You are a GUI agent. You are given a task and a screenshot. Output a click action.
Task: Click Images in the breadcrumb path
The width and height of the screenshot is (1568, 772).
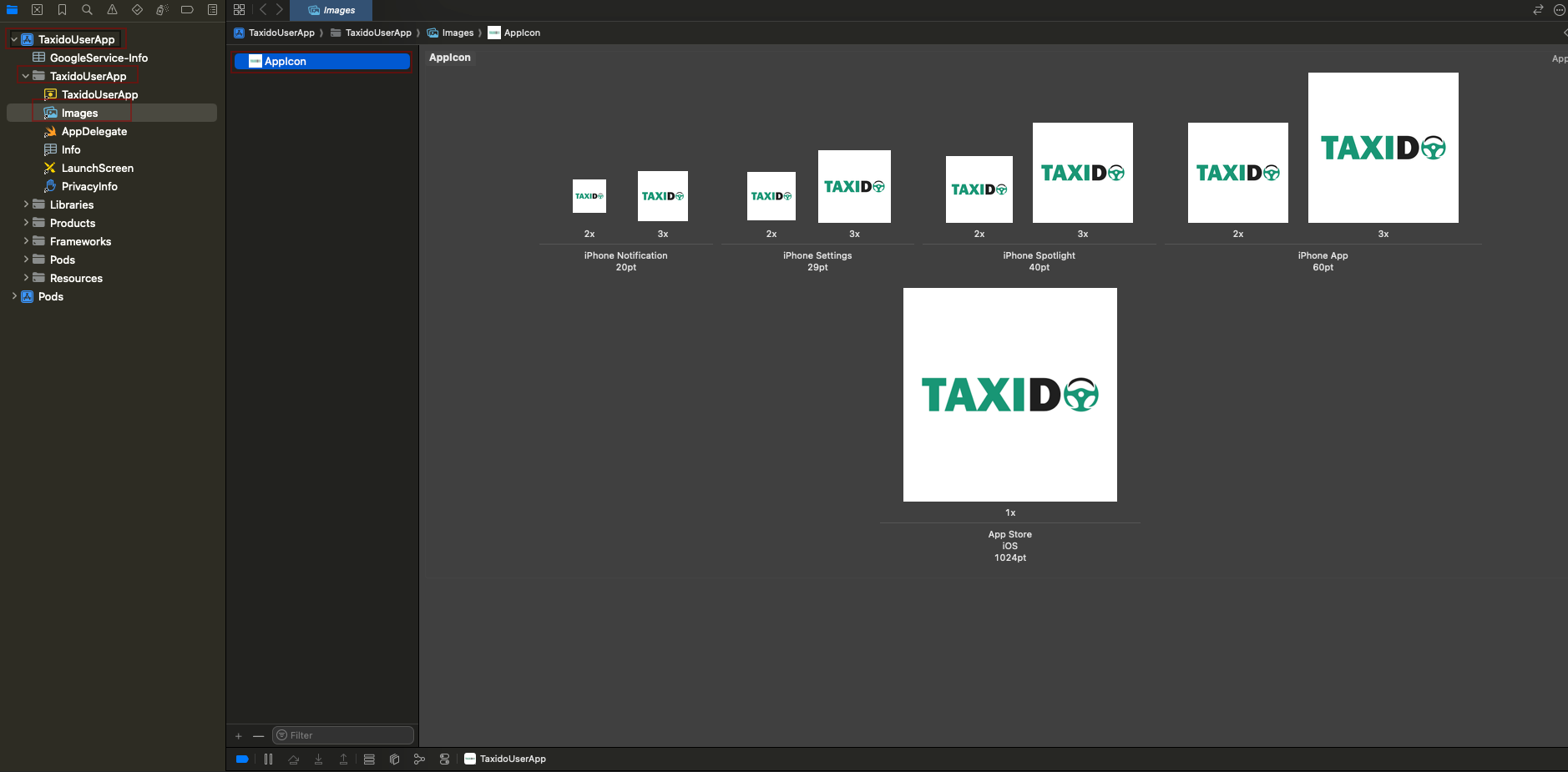(457, 33)
